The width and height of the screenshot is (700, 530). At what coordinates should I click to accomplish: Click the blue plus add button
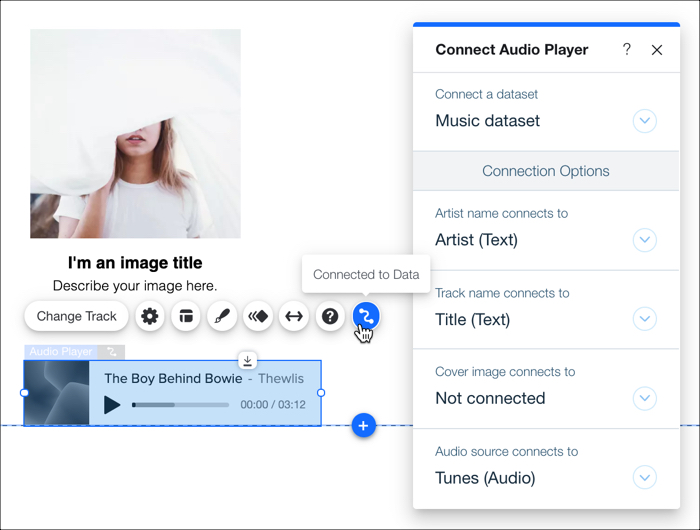pyautogui.click(x=363, y=426)
